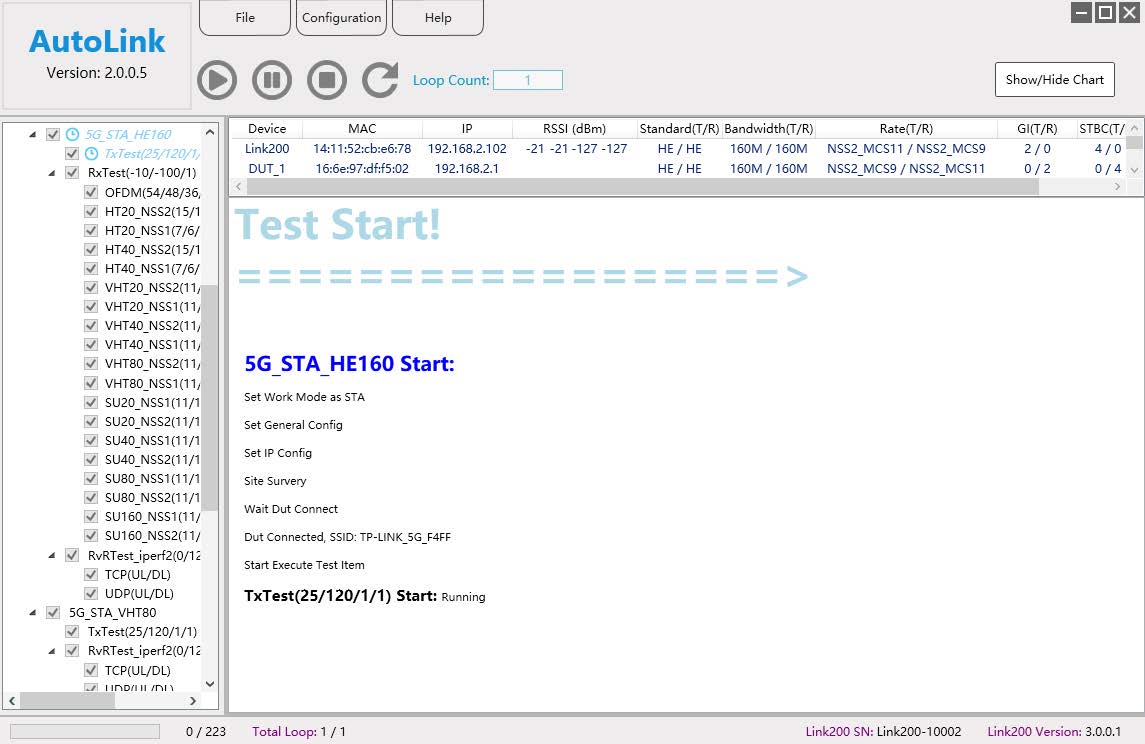Open the Configuration menu

(x=341, y=18)
